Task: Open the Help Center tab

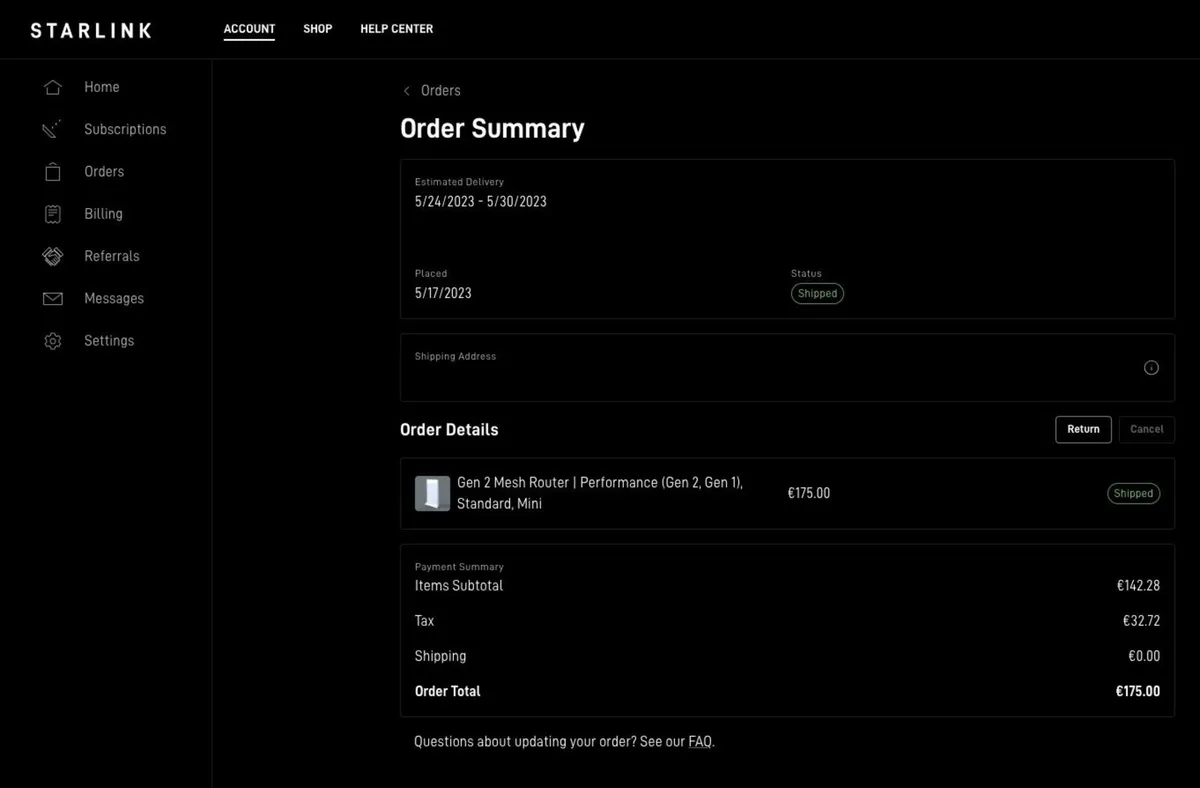Action: [x=396, y=29]
